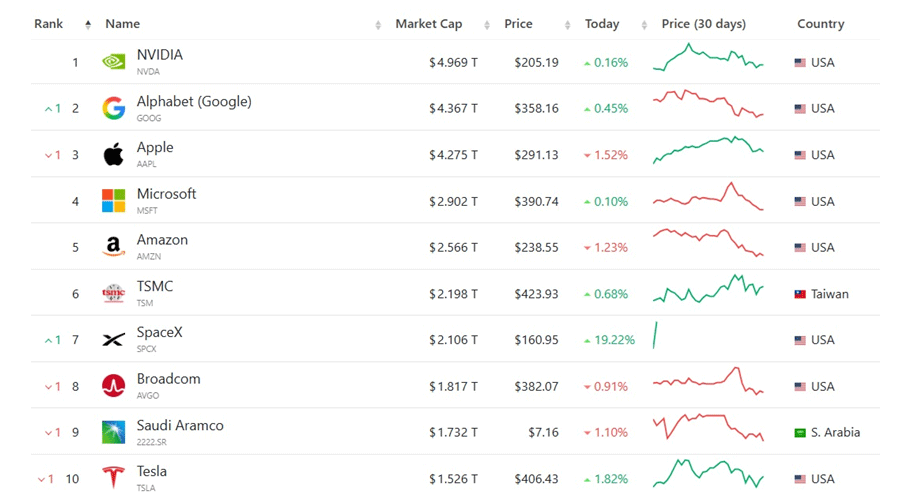Click the Microsoft four-square logo
Image resolution: width=900 pixels, height=500 pixels.
(114, 201)
